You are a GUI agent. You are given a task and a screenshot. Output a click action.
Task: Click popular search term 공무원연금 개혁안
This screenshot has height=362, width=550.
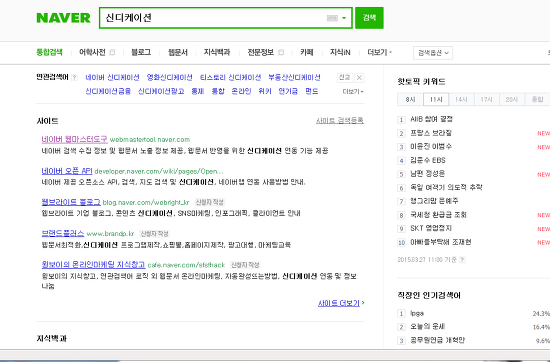(x=438, y=340)
